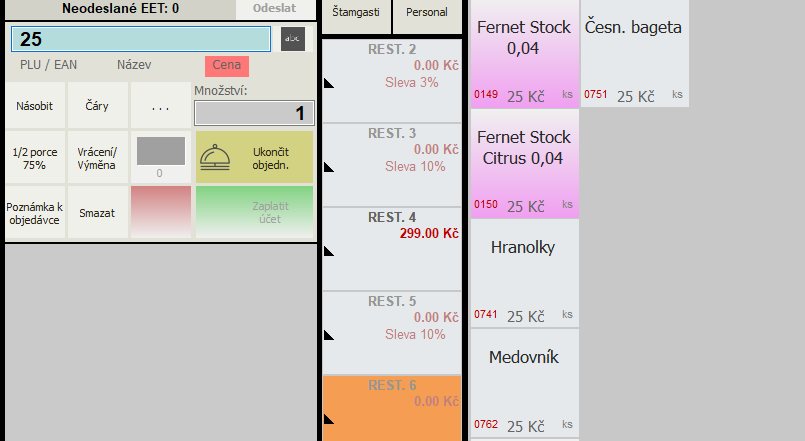Switch search mode to Název
Screen dimensions: 805x441
134,65
